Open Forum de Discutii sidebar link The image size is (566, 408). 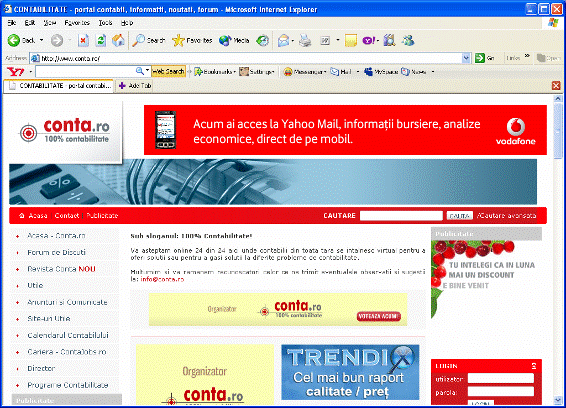point(56,252)
